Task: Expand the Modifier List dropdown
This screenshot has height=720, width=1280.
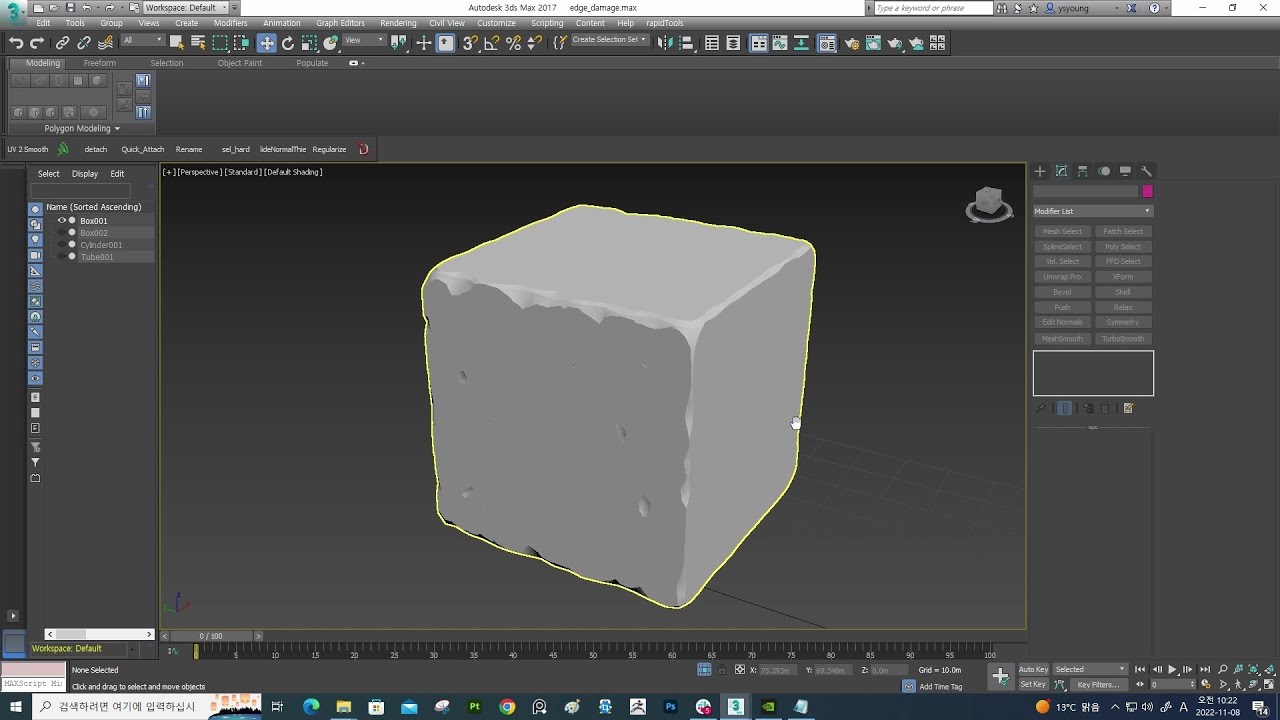Action: point(1093,211)
